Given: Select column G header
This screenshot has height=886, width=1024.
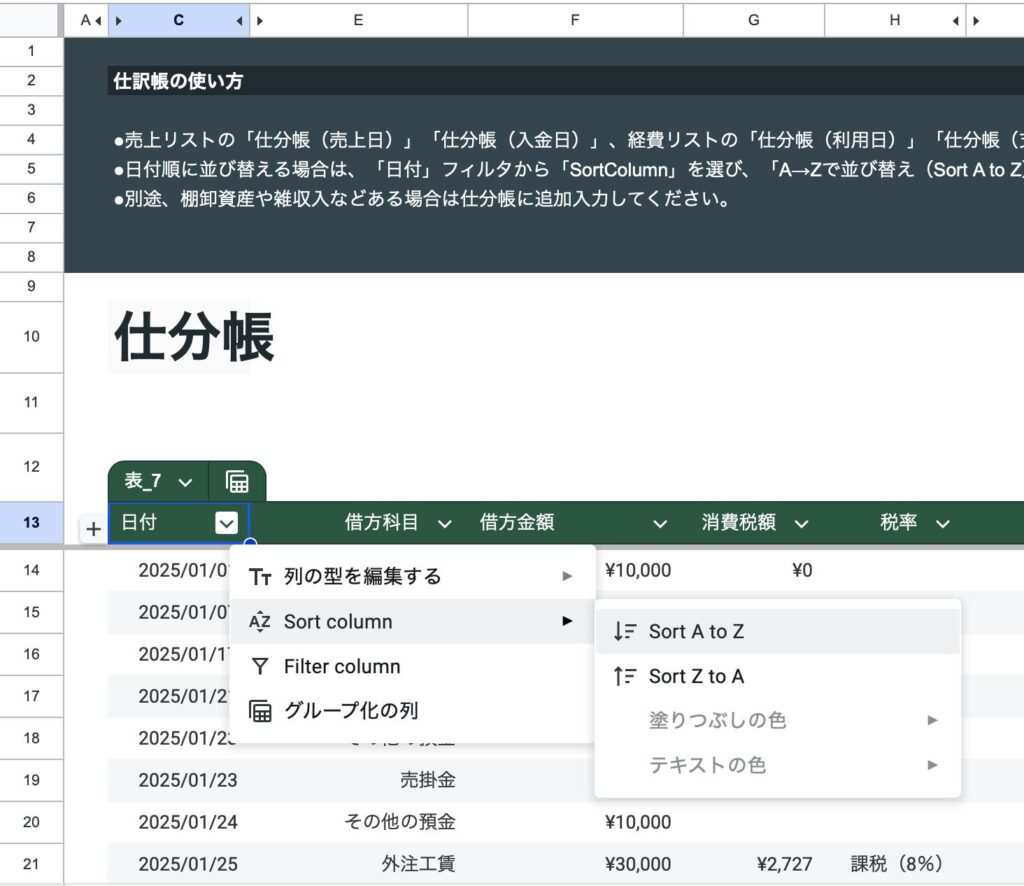Looking at the screenshot, I should point(754,20).
